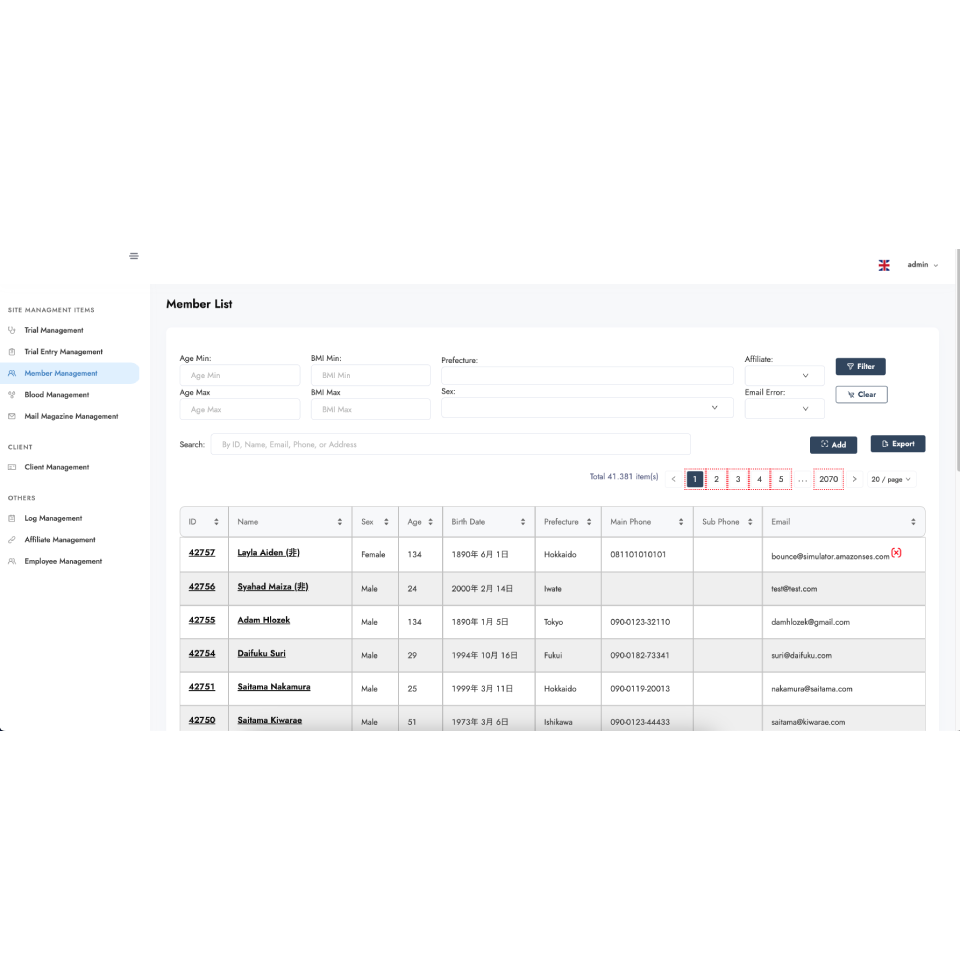Go to next page arrow
Viewport: 960px width, 980px height.
(x=854, y=479)
